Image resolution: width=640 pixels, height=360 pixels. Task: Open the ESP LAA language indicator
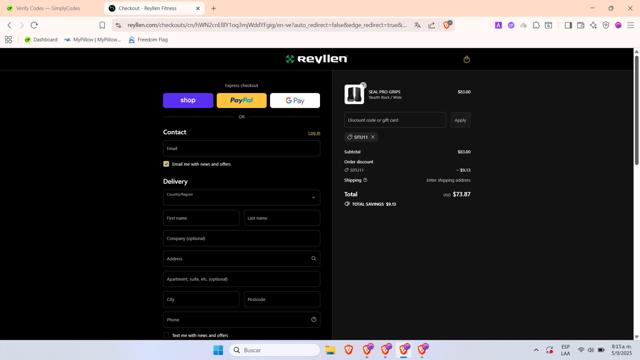pyautogui.click(x=565, y=350)
